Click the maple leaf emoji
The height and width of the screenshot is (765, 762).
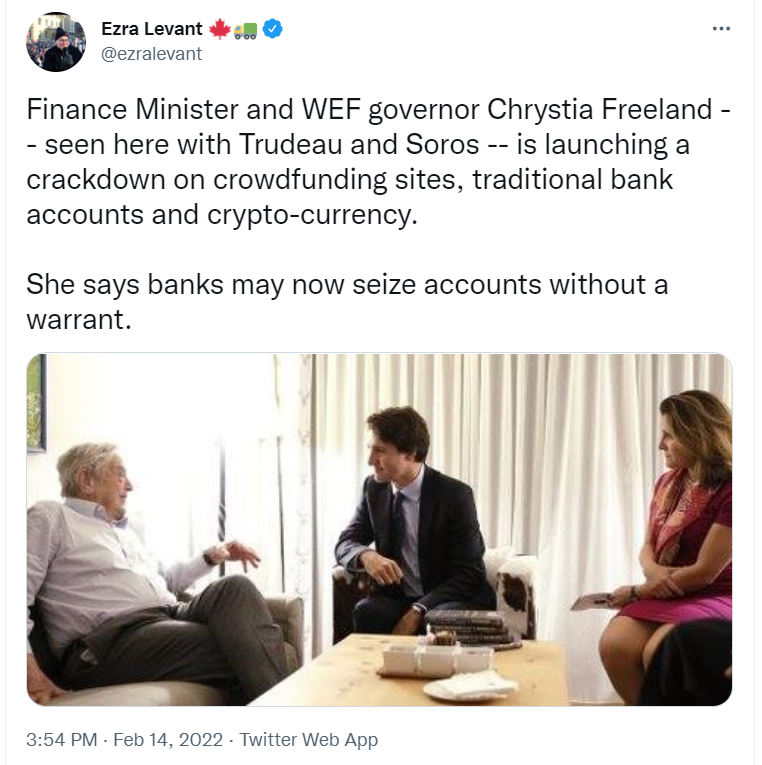221,29
